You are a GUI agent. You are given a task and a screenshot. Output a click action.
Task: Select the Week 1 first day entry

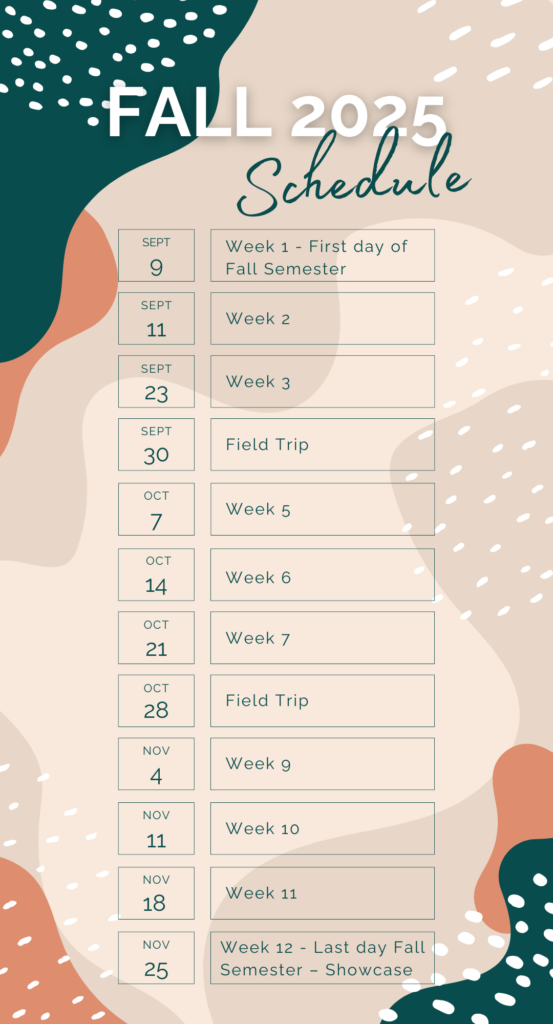click(323, 255)
